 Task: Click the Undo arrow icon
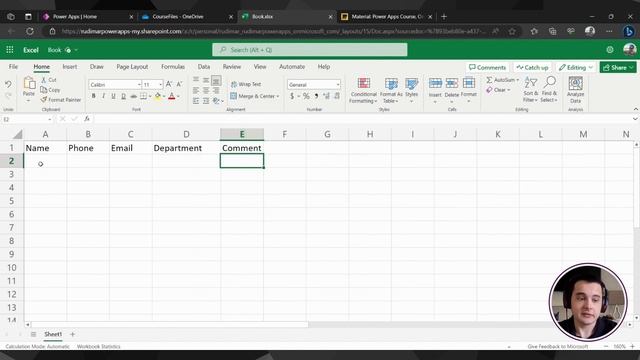click(8, 84)
